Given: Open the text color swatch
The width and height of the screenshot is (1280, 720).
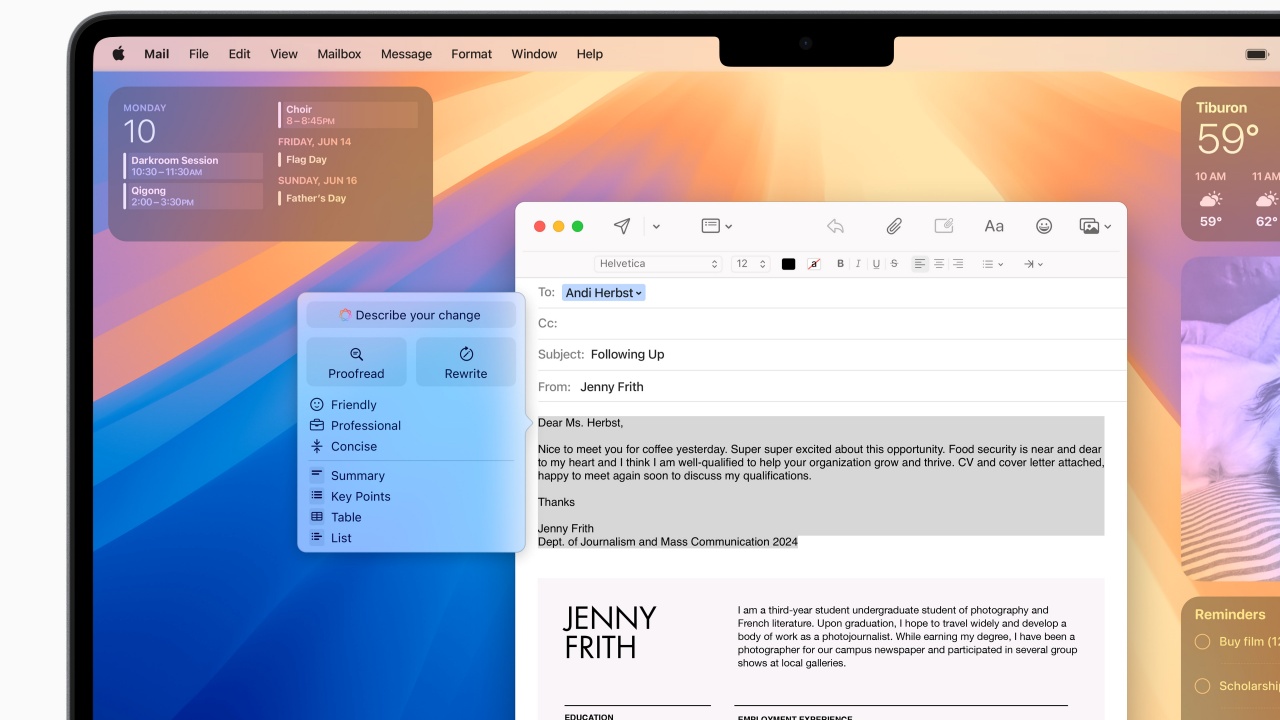Looking at the screenshot, I should pos(788,263).
